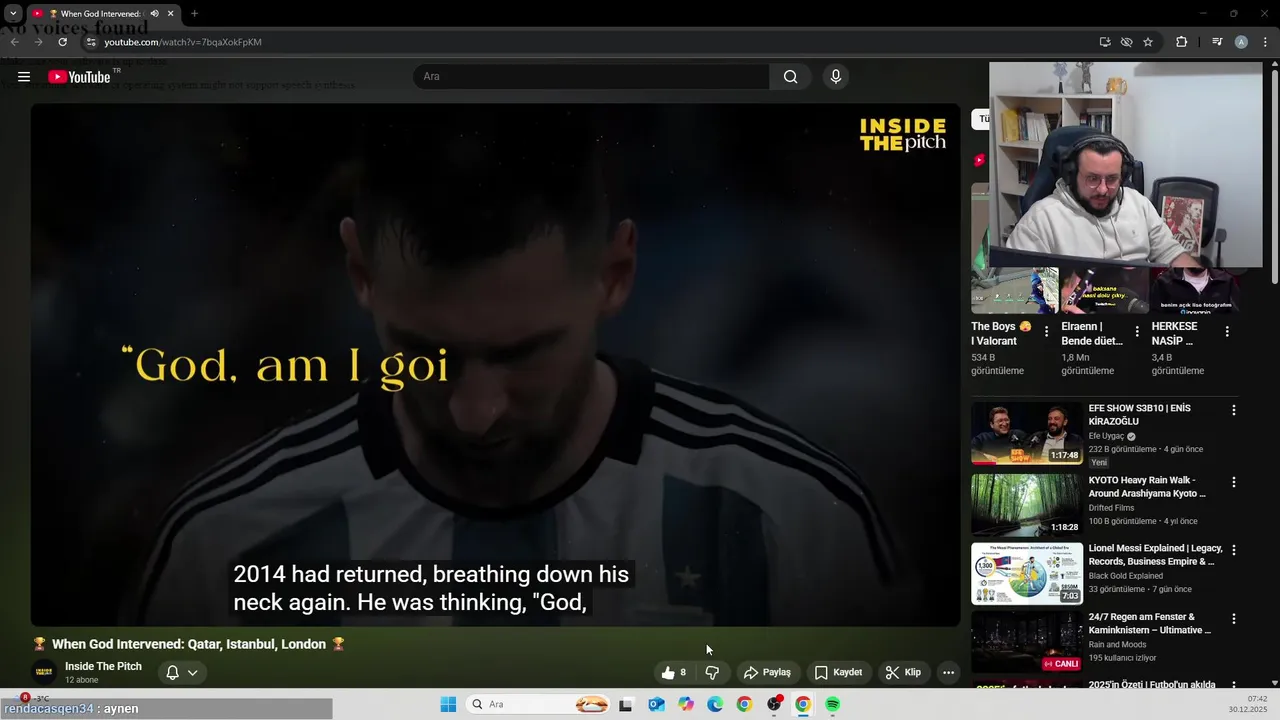Click the Efe Uygaç channel name
Screen dimensions: 1280x720
[1107, 436]
